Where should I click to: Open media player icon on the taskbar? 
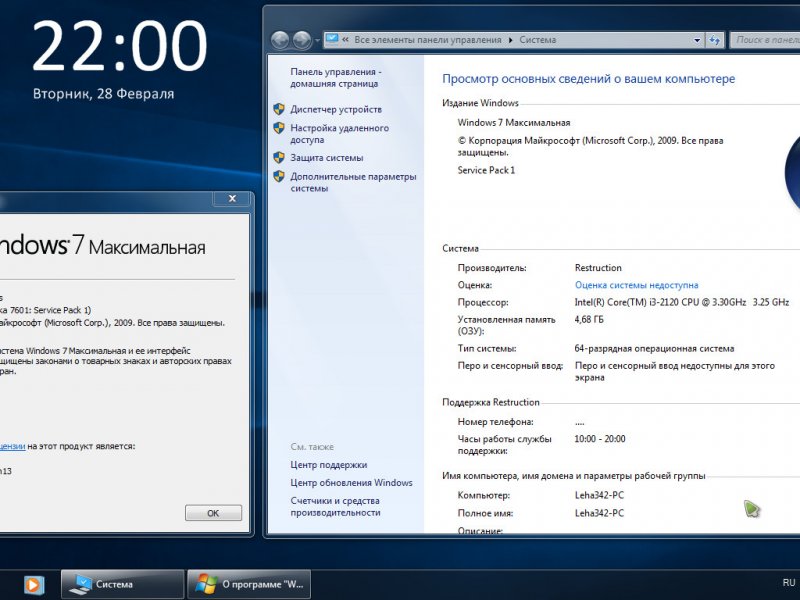(x=33, y=585)
